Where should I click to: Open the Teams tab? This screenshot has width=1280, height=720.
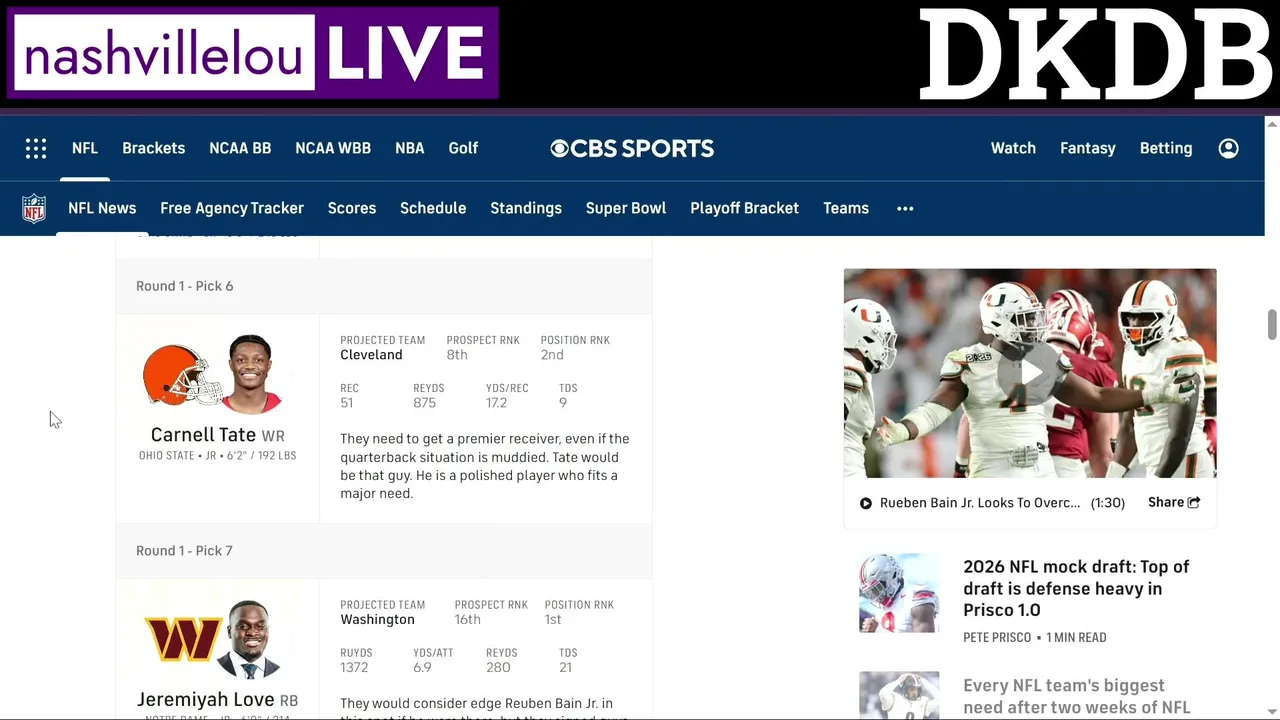point(846,208)
